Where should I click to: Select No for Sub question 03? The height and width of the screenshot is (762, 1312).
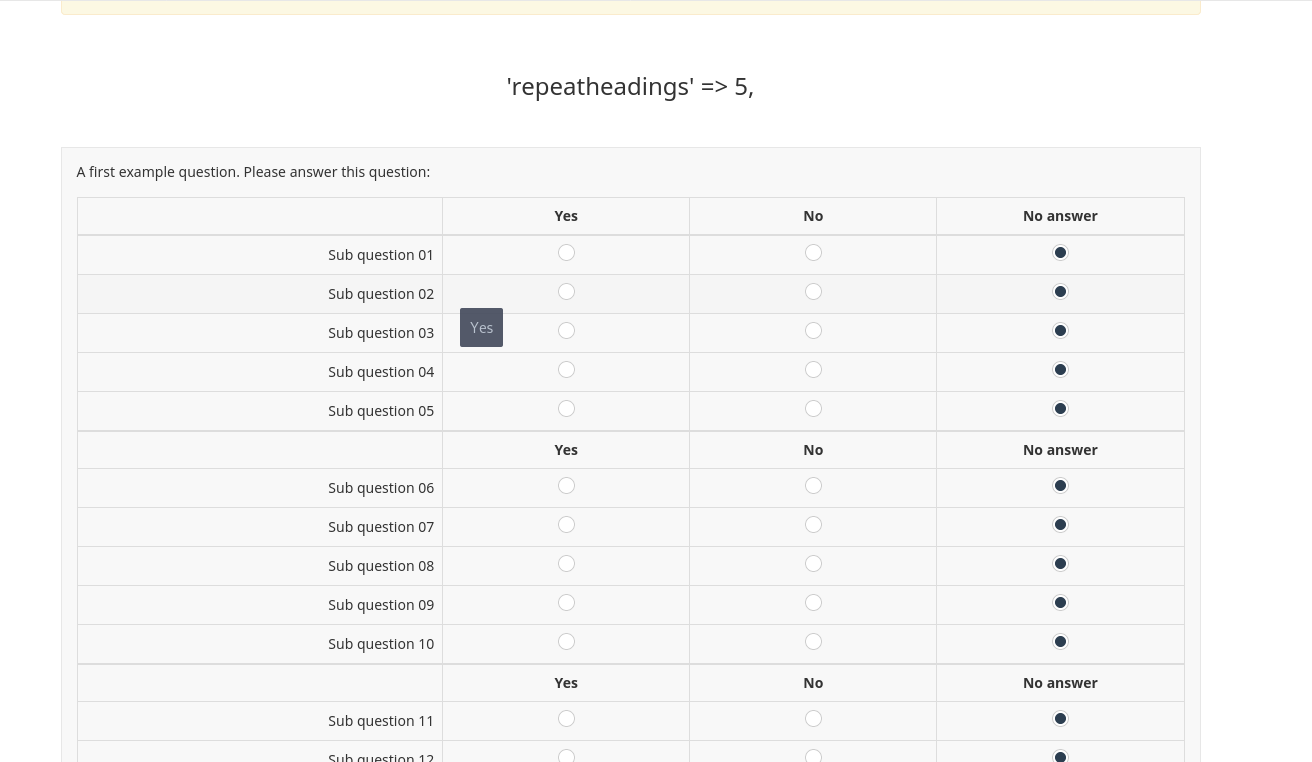tap(813, 331)
